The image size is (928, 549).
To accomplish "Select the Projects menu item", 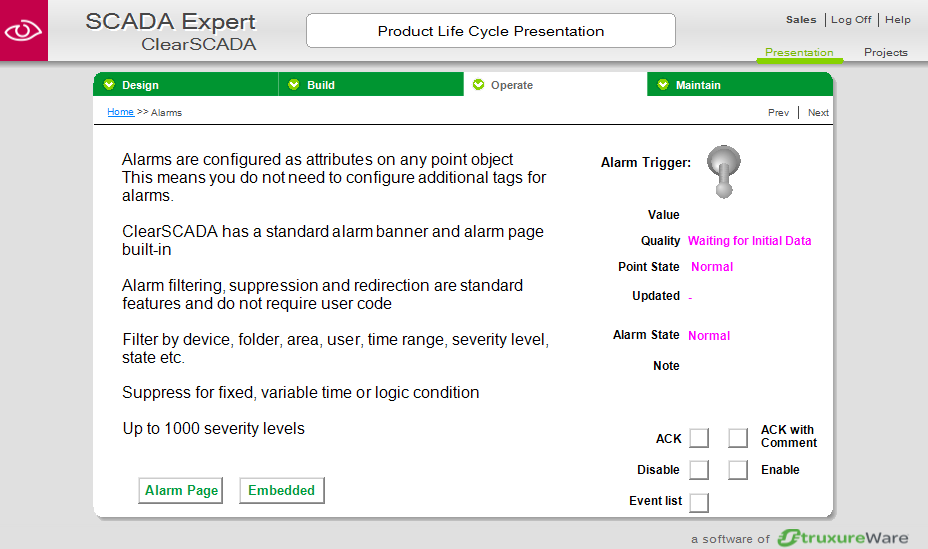I will (x=885, y=52).
